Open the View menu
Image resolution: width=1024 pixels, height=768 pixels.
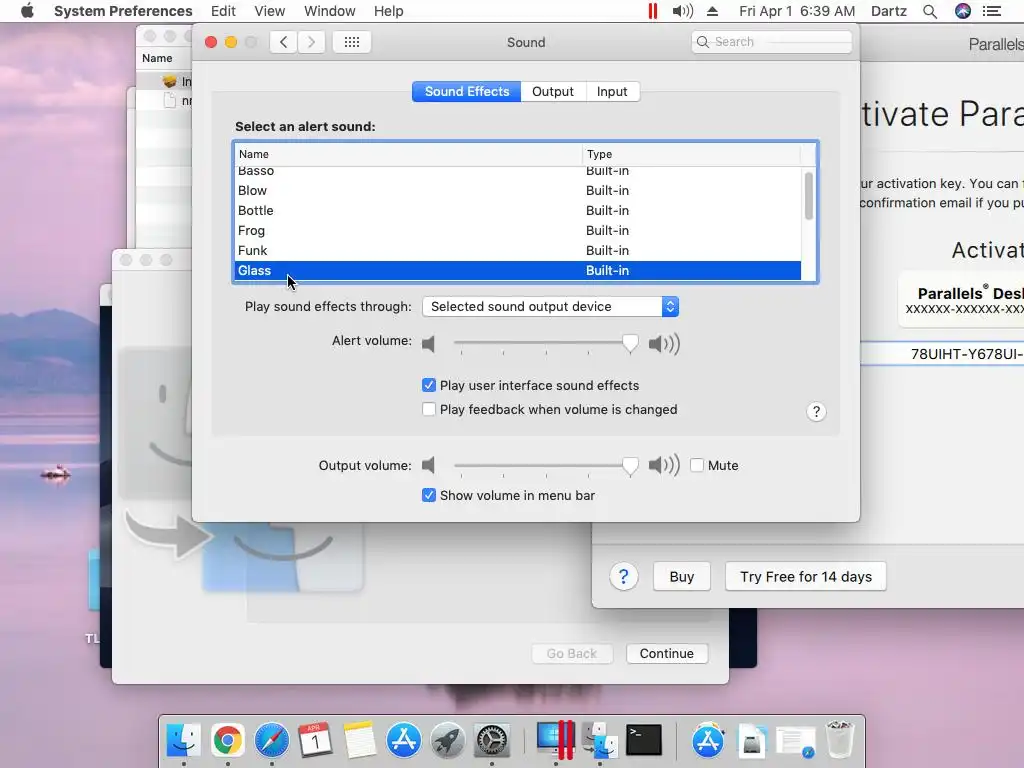(270, 11)
